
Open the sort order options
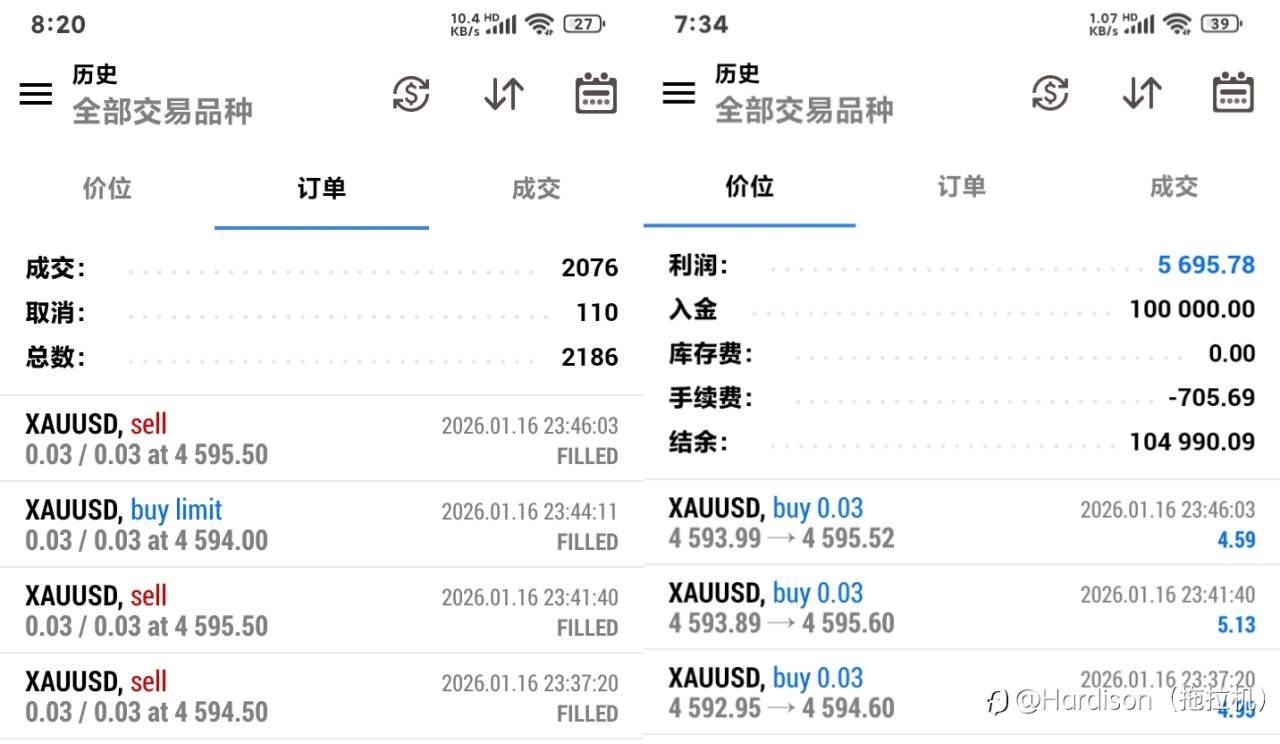[503, 93]
